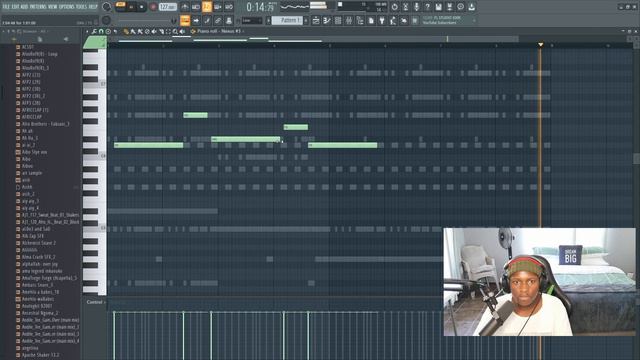Open the TOOLS menu
The height and width of the screenshot is (360, 640).
[82, 7]
